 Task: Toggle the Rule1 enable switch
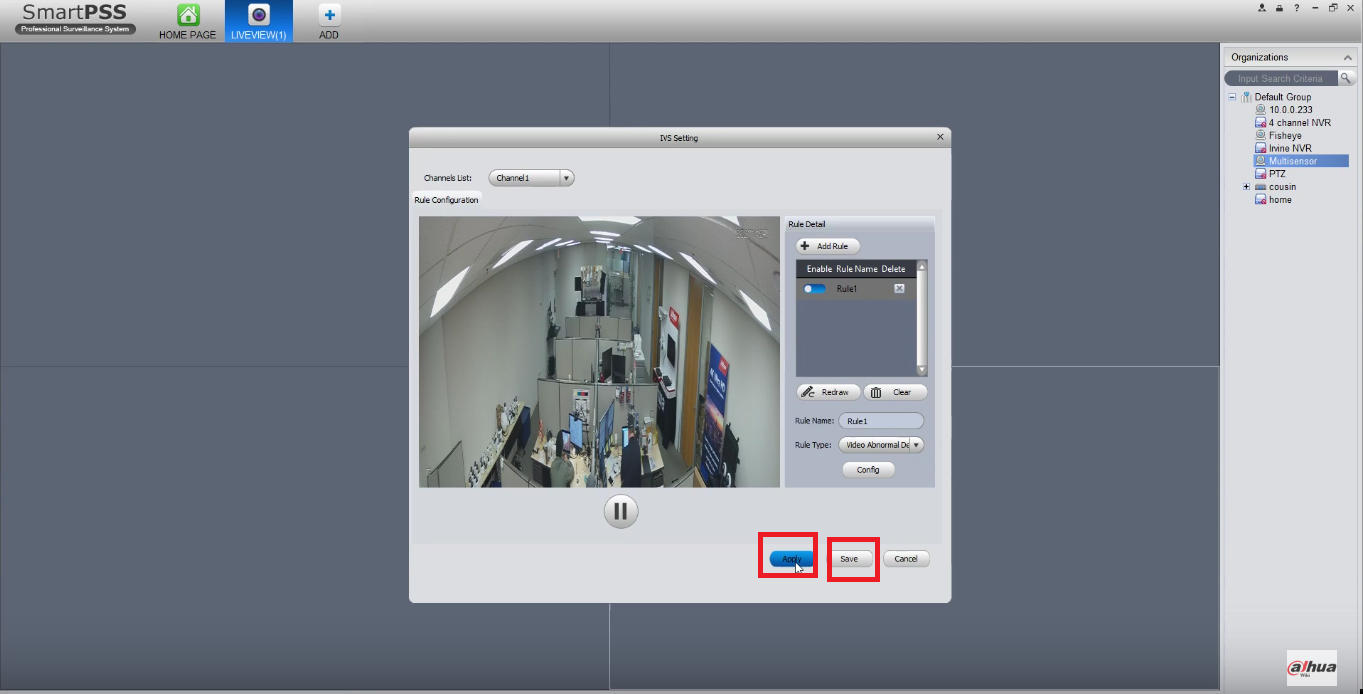[x=815, y=288]
